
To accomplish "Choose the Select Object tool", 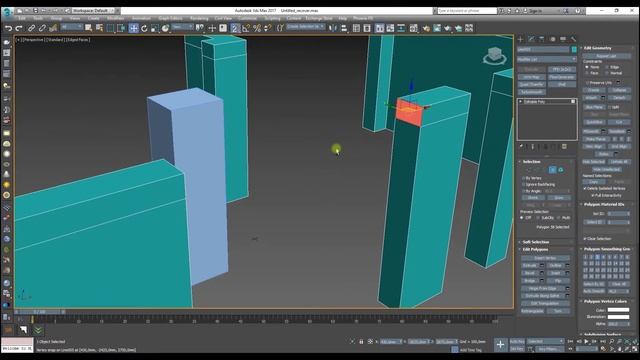I will pyautogui.click(x=88, y=28).
